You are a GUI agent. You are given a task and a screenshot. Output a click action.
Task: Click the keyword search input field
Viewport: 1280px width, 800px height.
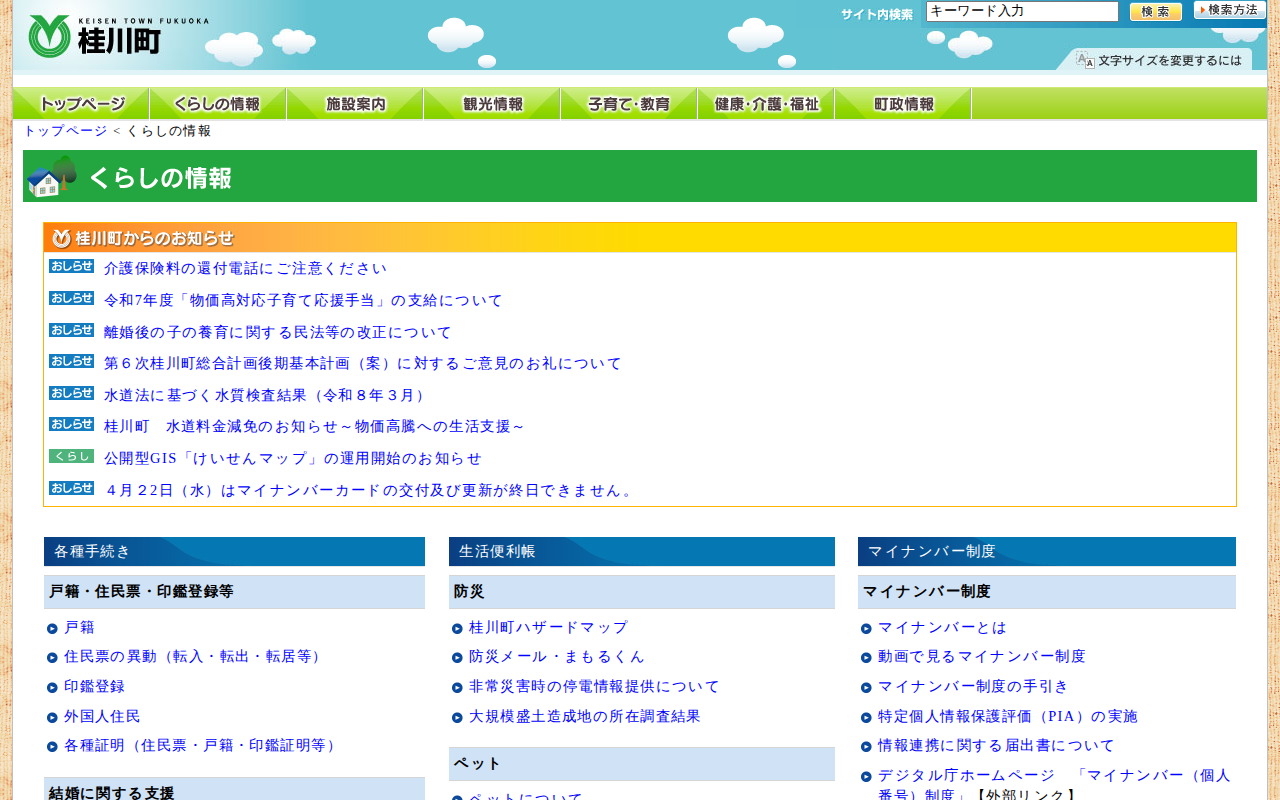(1022, 12)
